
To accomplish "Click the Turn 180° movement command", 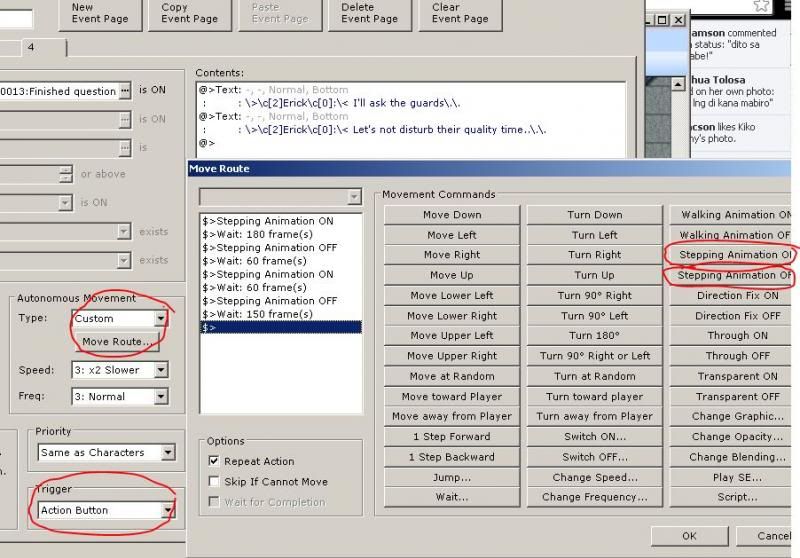I will click(594, 336).
